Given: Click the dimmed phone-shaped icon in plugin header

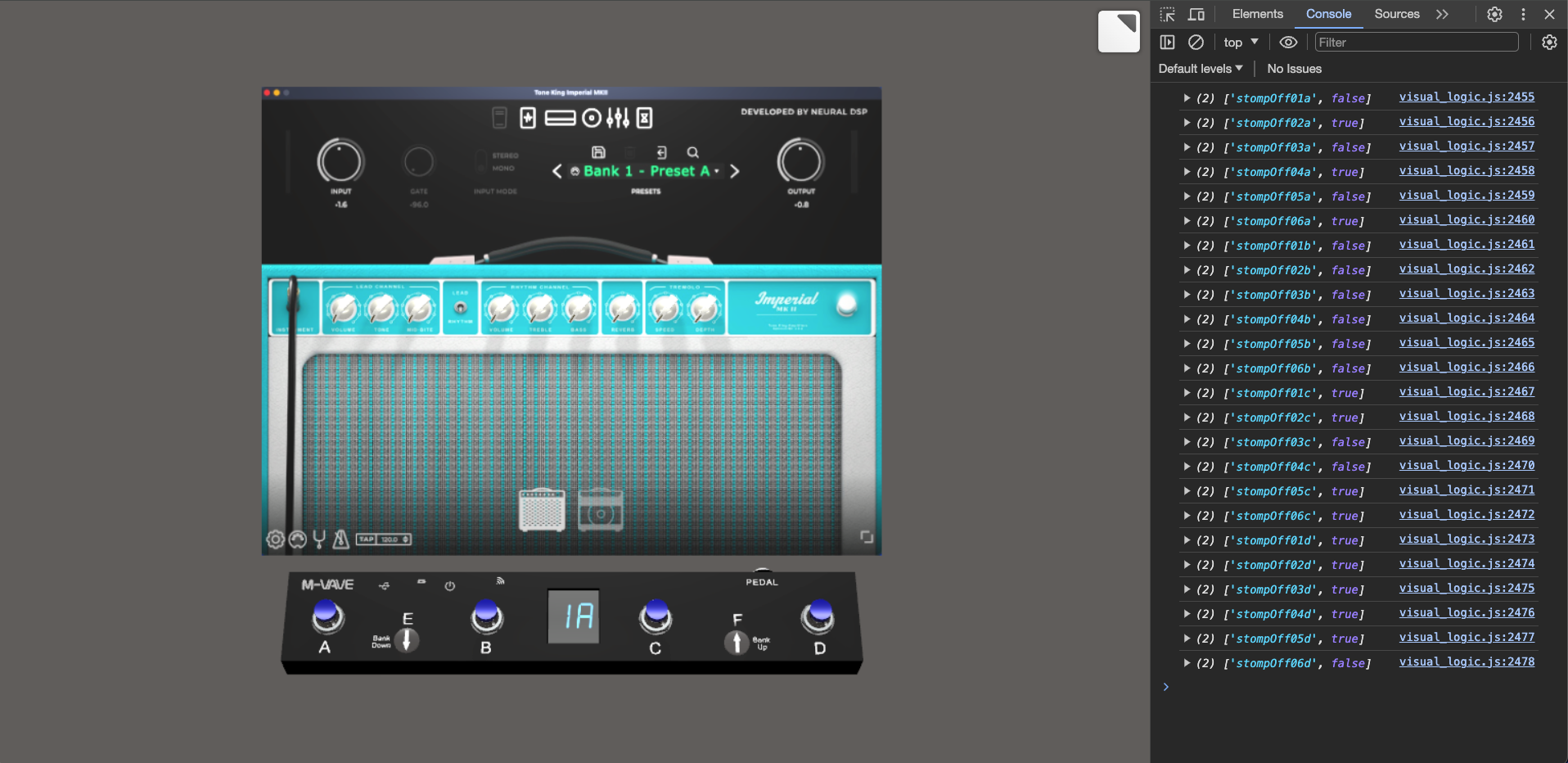Looking at the screenshot, I should pyautogui.click(x=499, y=118).
